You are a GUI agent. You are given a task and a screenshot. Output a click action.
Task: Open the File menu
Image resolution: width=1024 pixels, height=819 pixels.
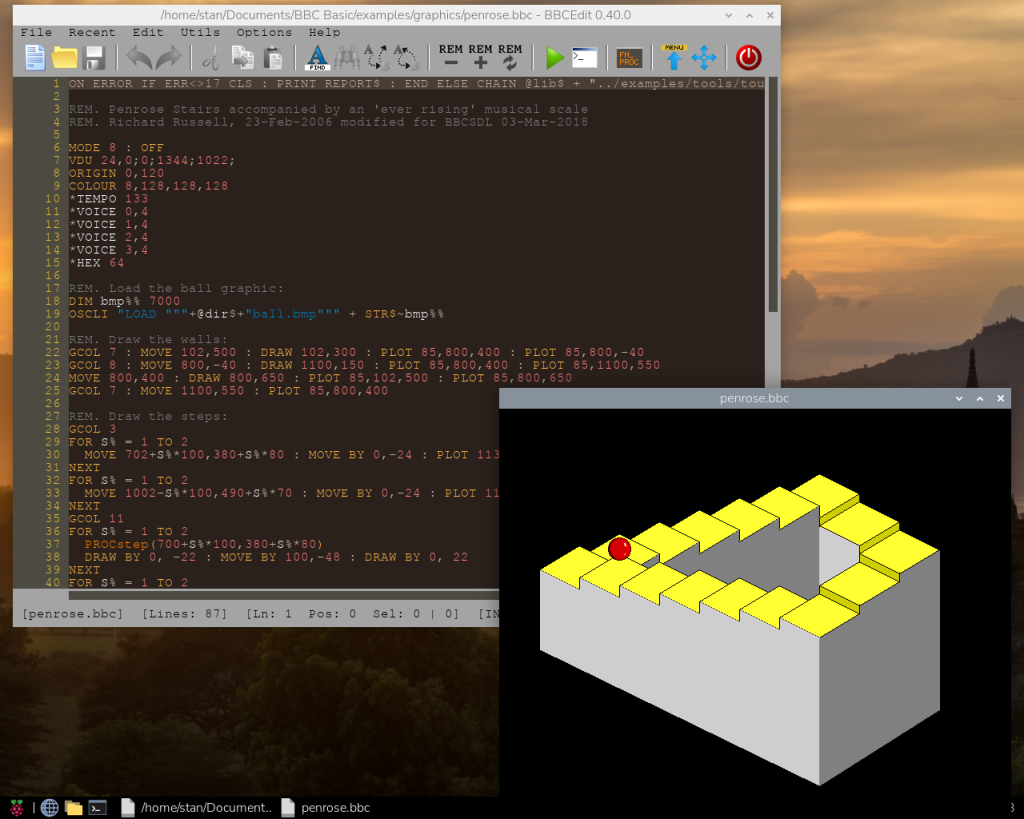coord(36,32)
